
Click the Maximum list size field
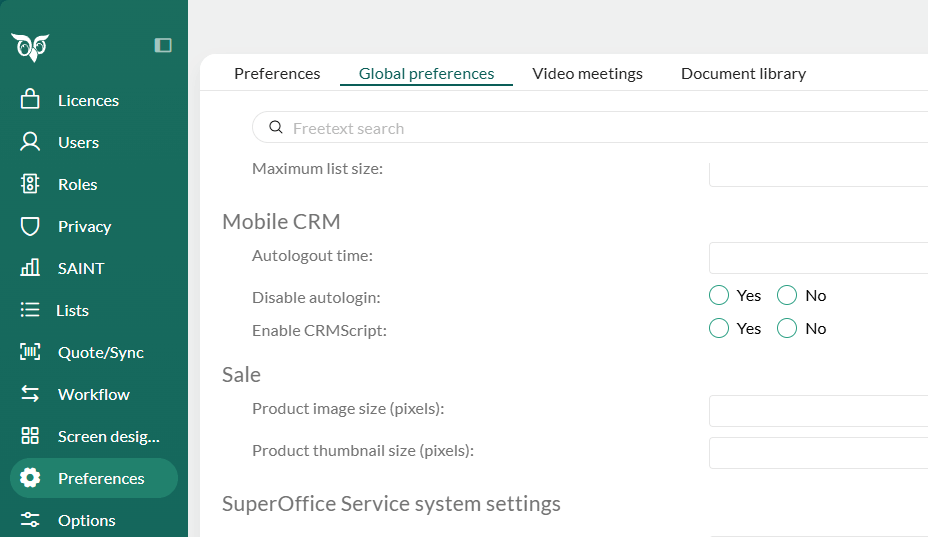[x=819, y=174]
